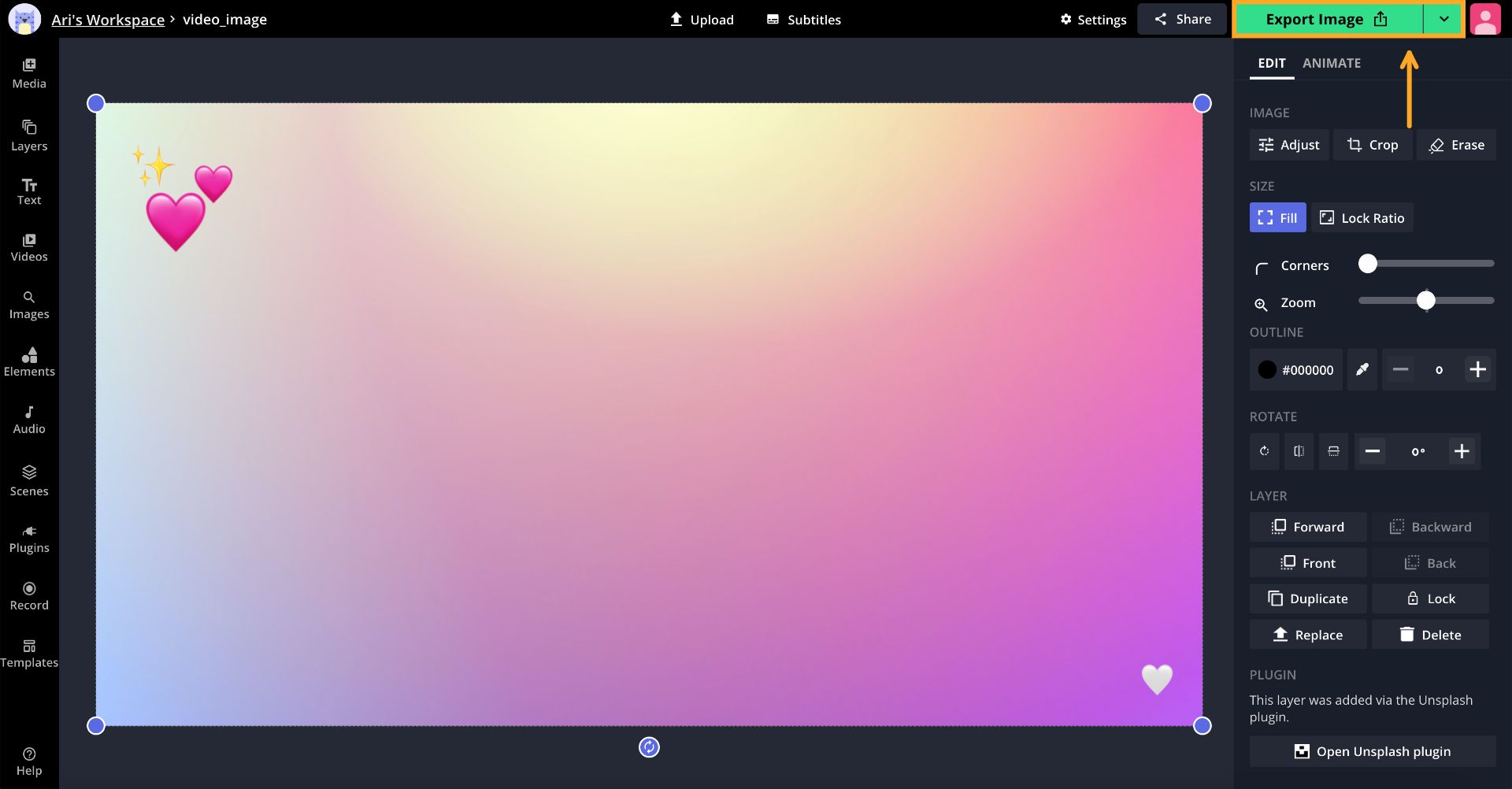
Task: Click the Export Image button
Action: click(x=1328, y=20)
